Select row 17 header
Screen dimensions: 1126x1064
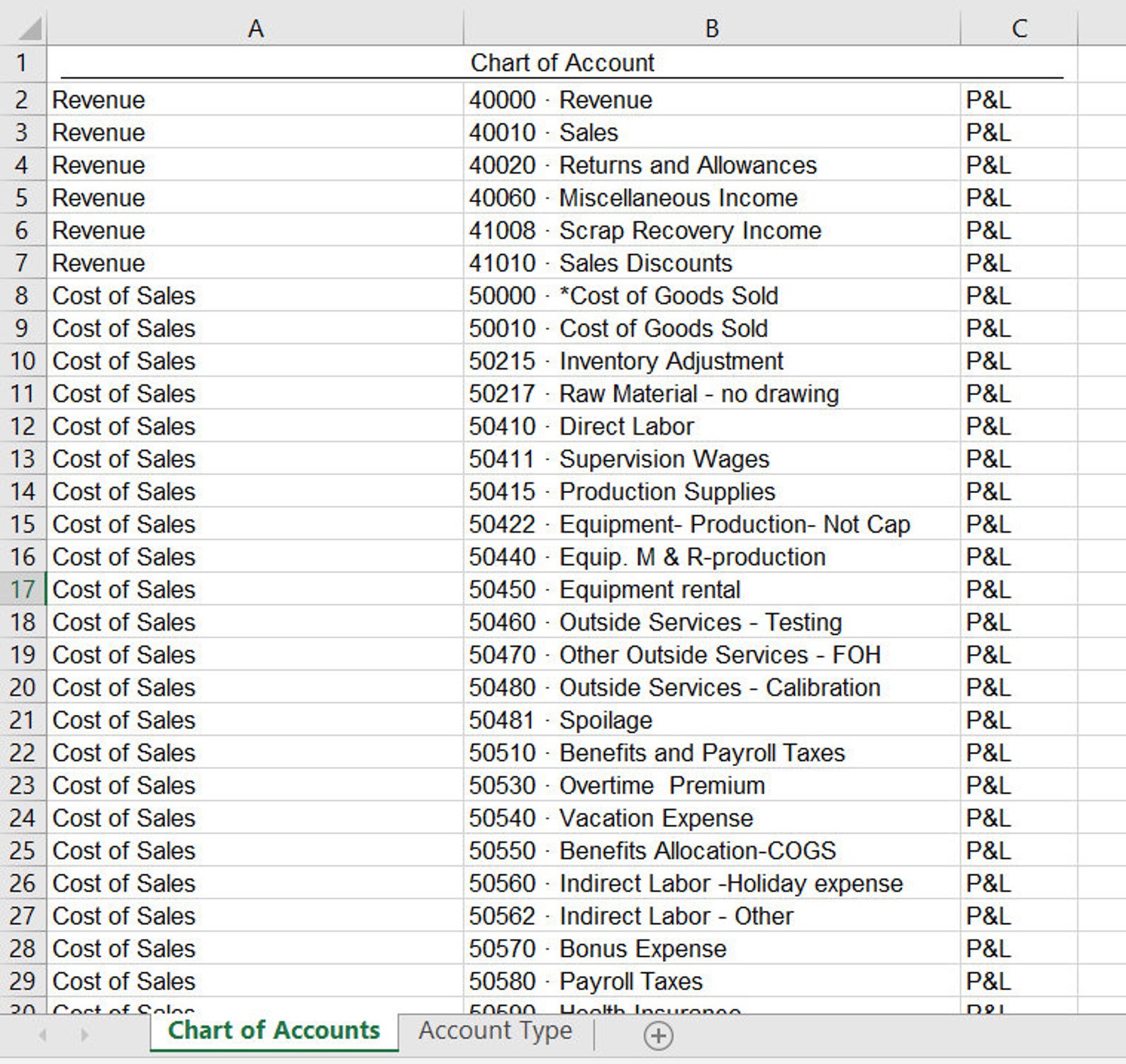23,589
